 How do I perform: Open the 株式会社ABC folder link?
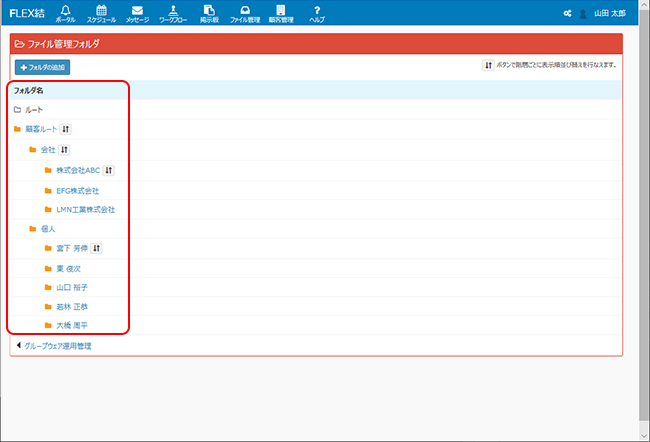[x=78, y=170]
